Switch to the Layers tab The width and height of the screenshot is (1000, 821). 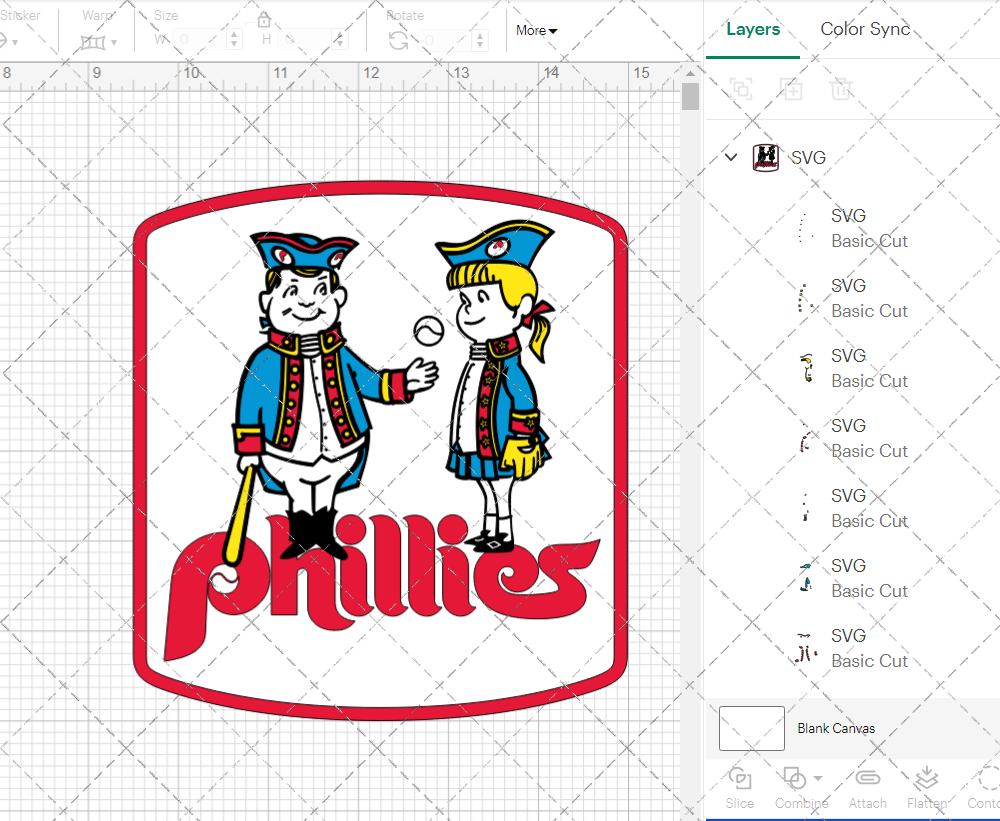tap(753, 29)
